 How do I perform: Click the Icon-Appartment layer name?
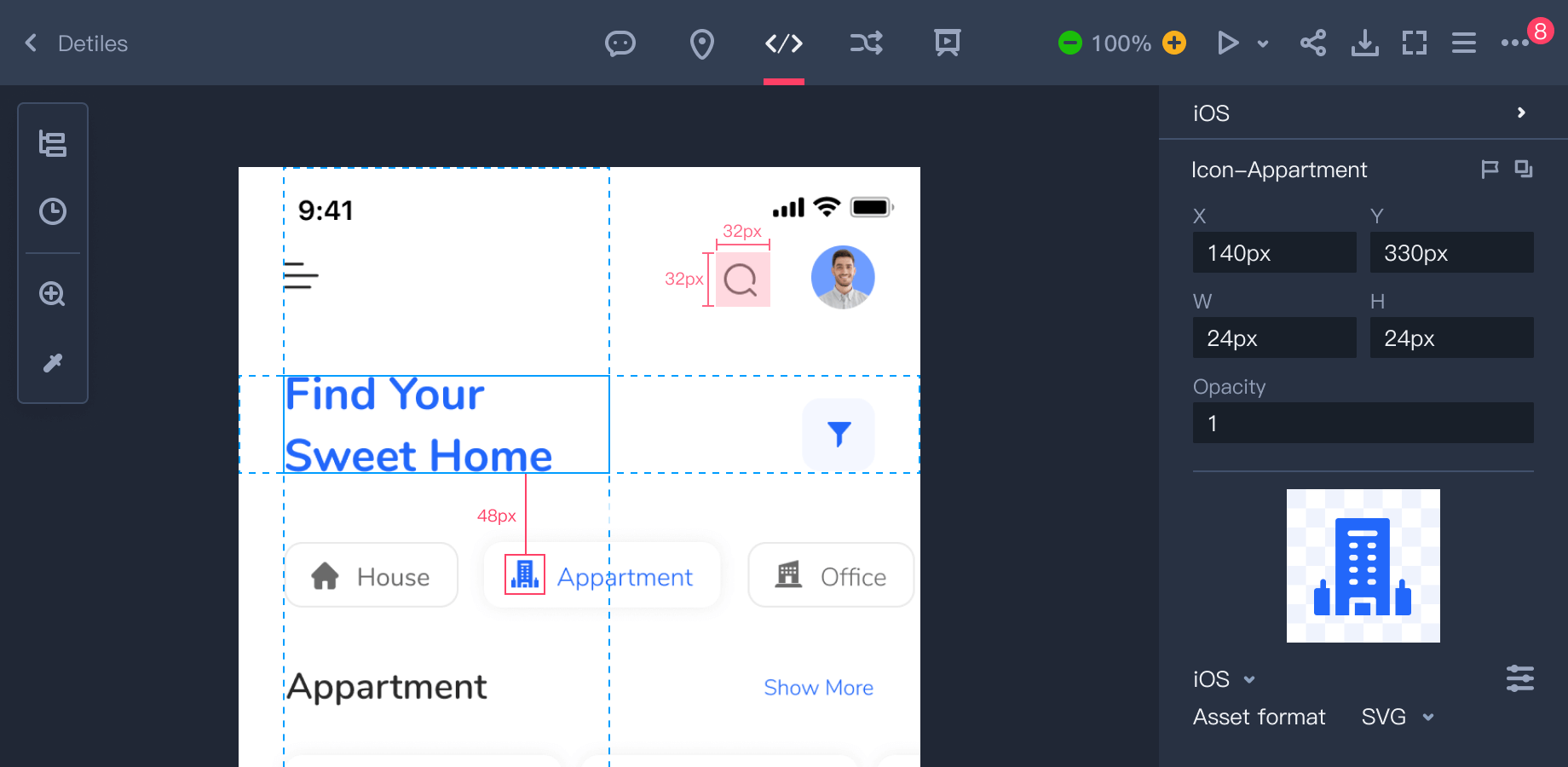coord(1279,170)
